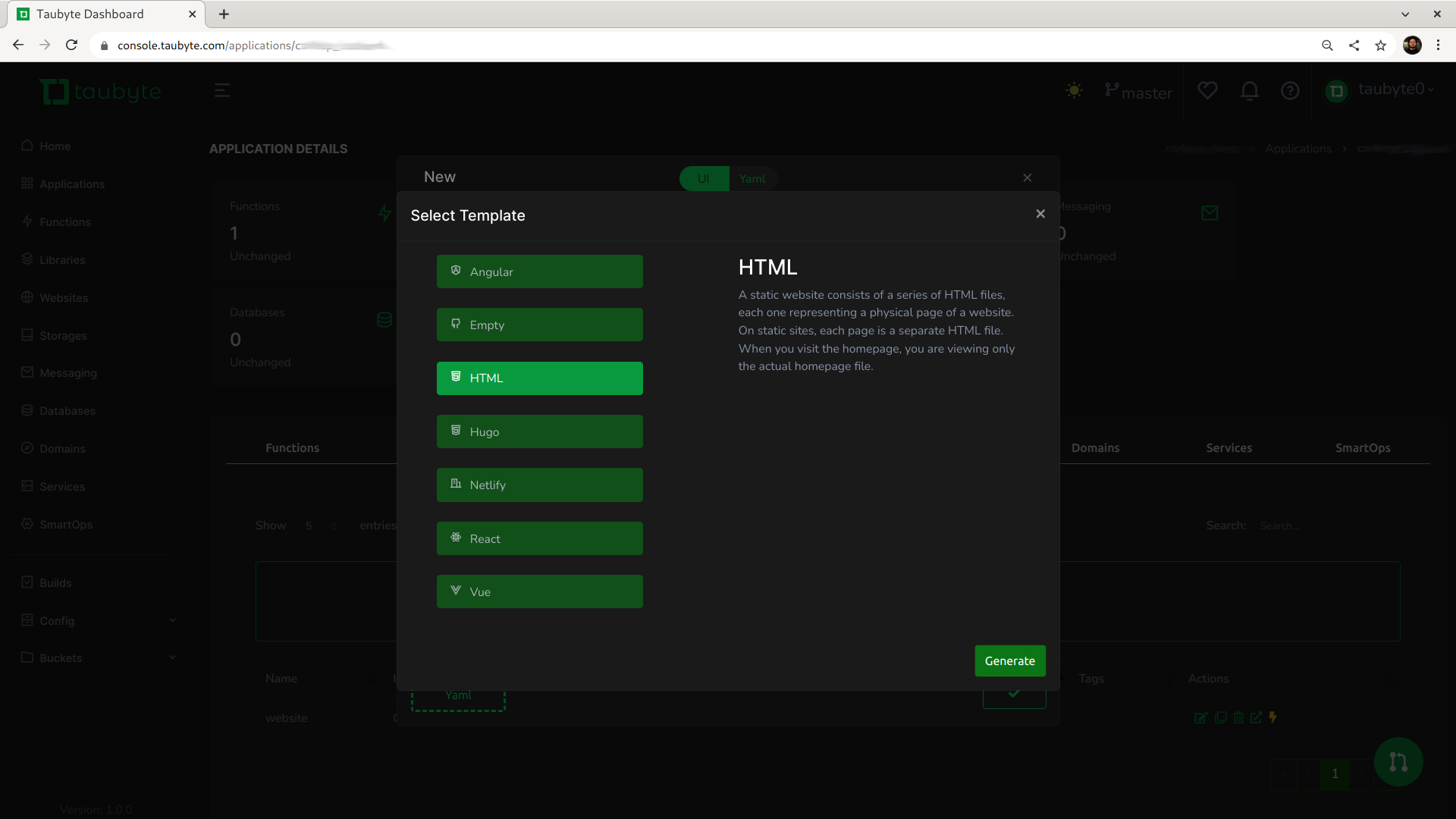Screen dimensions: 1456x819
Task: Click the Search entries field
Action: (x=1326, y=526)
